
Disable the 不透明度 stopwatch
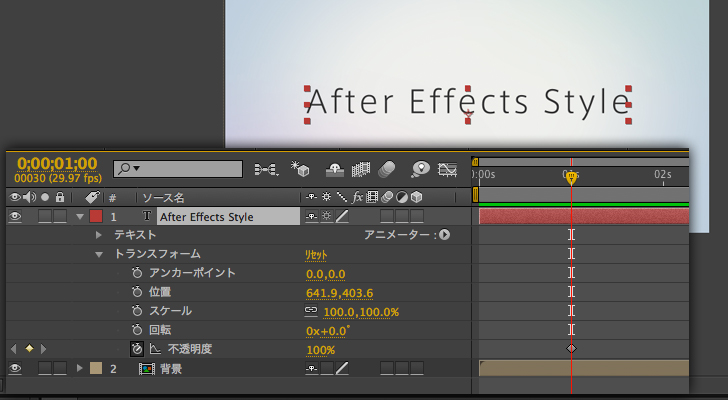(x=136, y=349)
